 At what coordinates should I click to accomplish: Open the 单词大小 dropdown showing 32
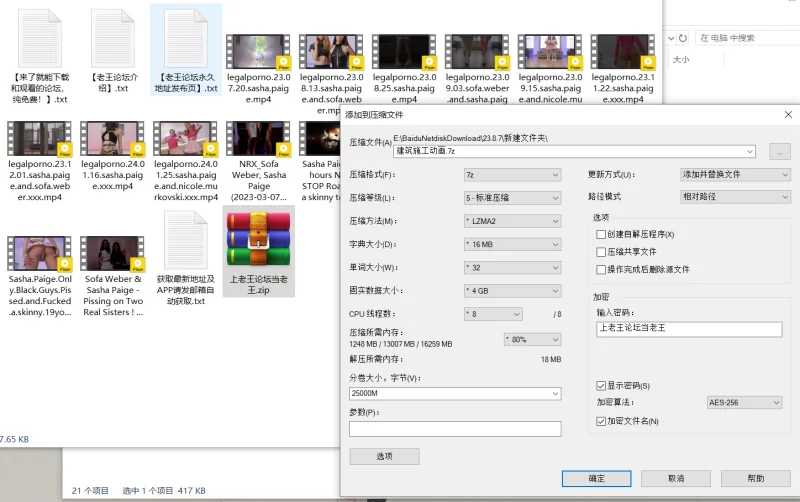[512, 268]
